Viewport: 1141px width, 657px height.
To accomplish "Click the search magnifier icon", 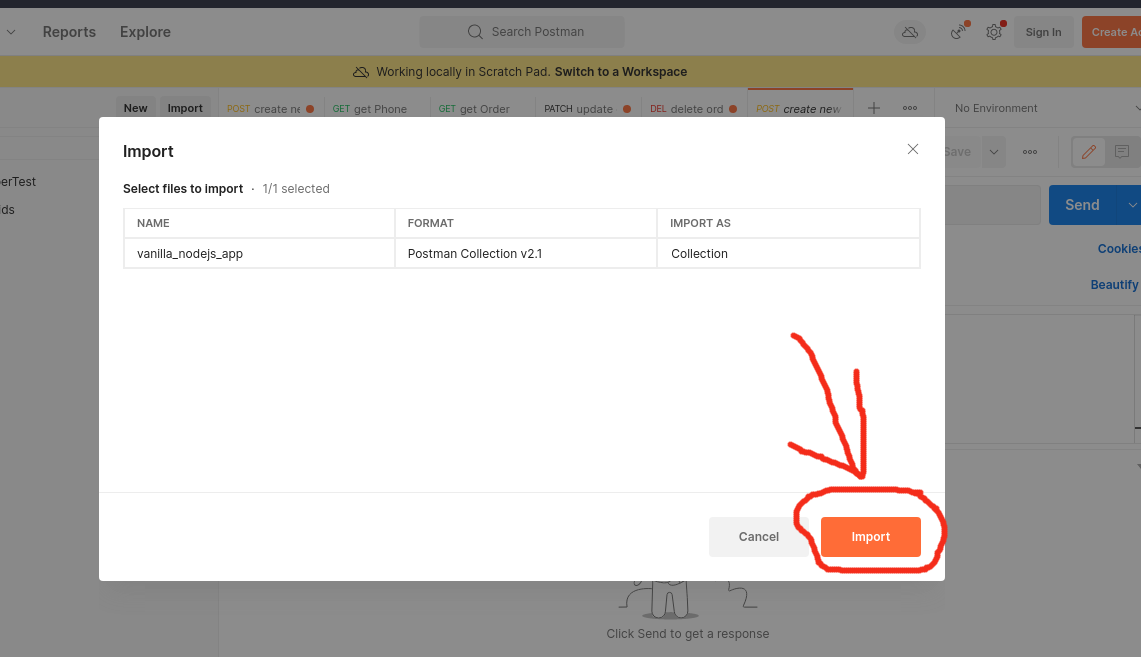I will tap(475, 32).
